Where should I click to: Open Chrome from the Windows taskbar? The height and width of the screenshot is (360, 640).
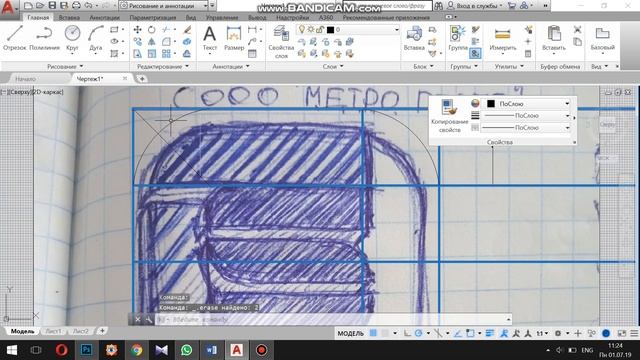click(x=136, y=350)
